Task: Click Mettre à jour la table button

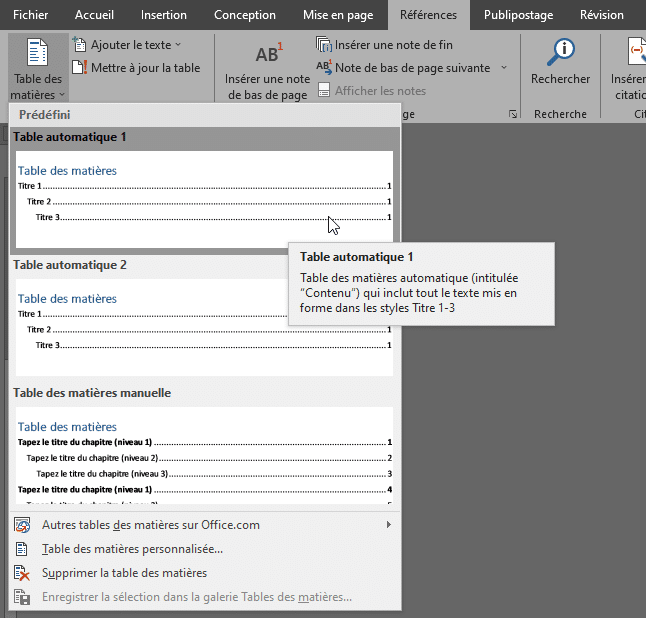Action: point(136,68)
